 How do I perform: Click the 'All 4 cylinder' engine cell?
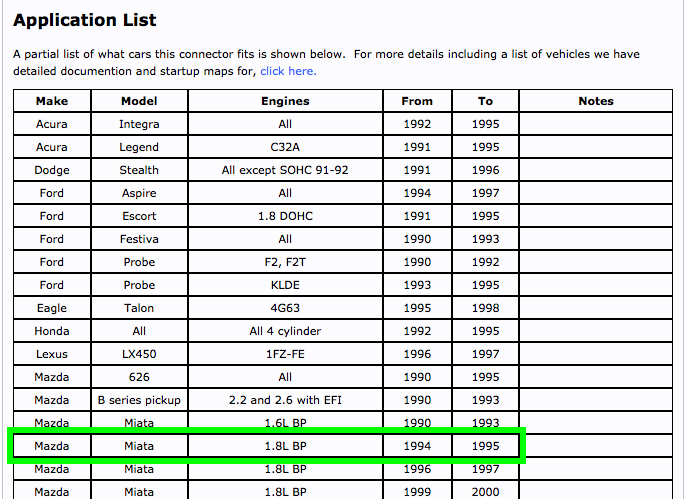point(285,331)
